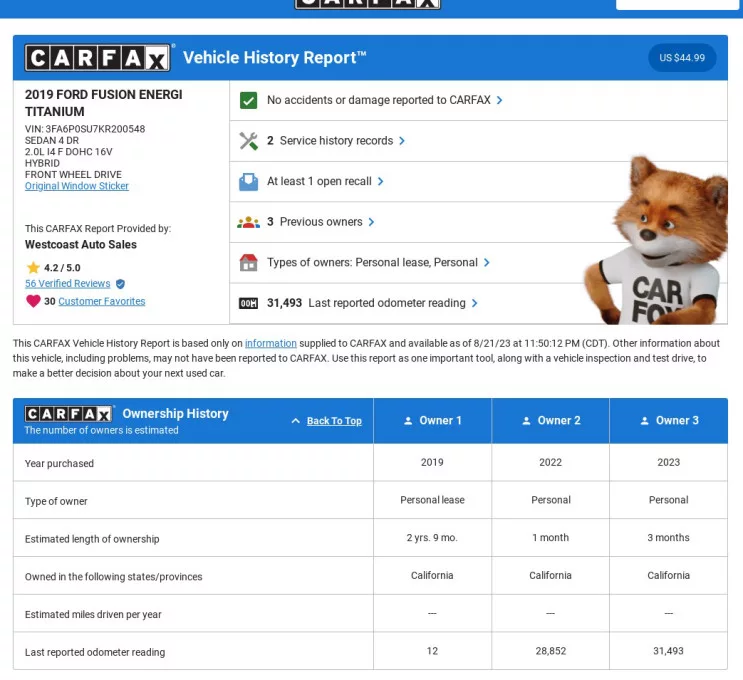
Task: Click the Back To Top link
Action: [334, 421]
